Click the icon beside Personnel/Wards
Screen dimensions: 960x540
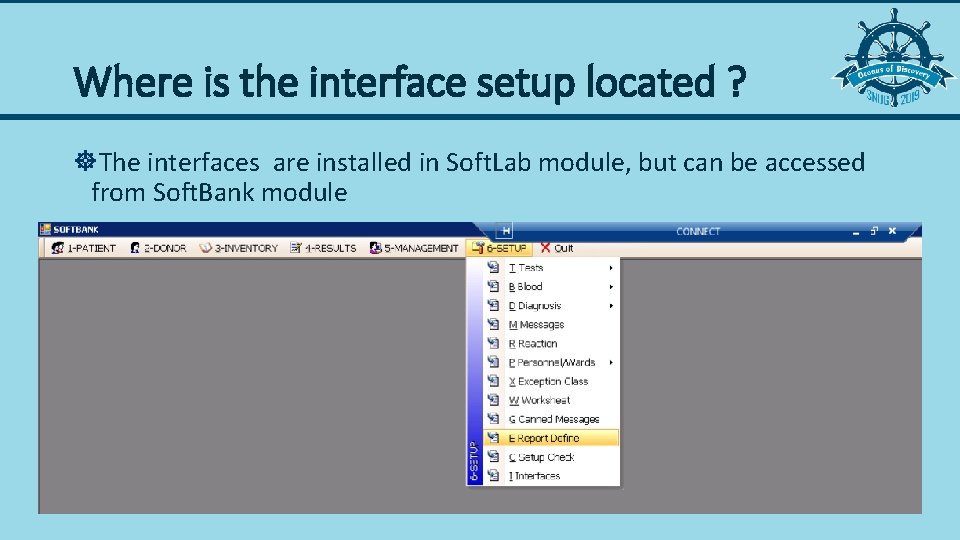click(493, 362)
